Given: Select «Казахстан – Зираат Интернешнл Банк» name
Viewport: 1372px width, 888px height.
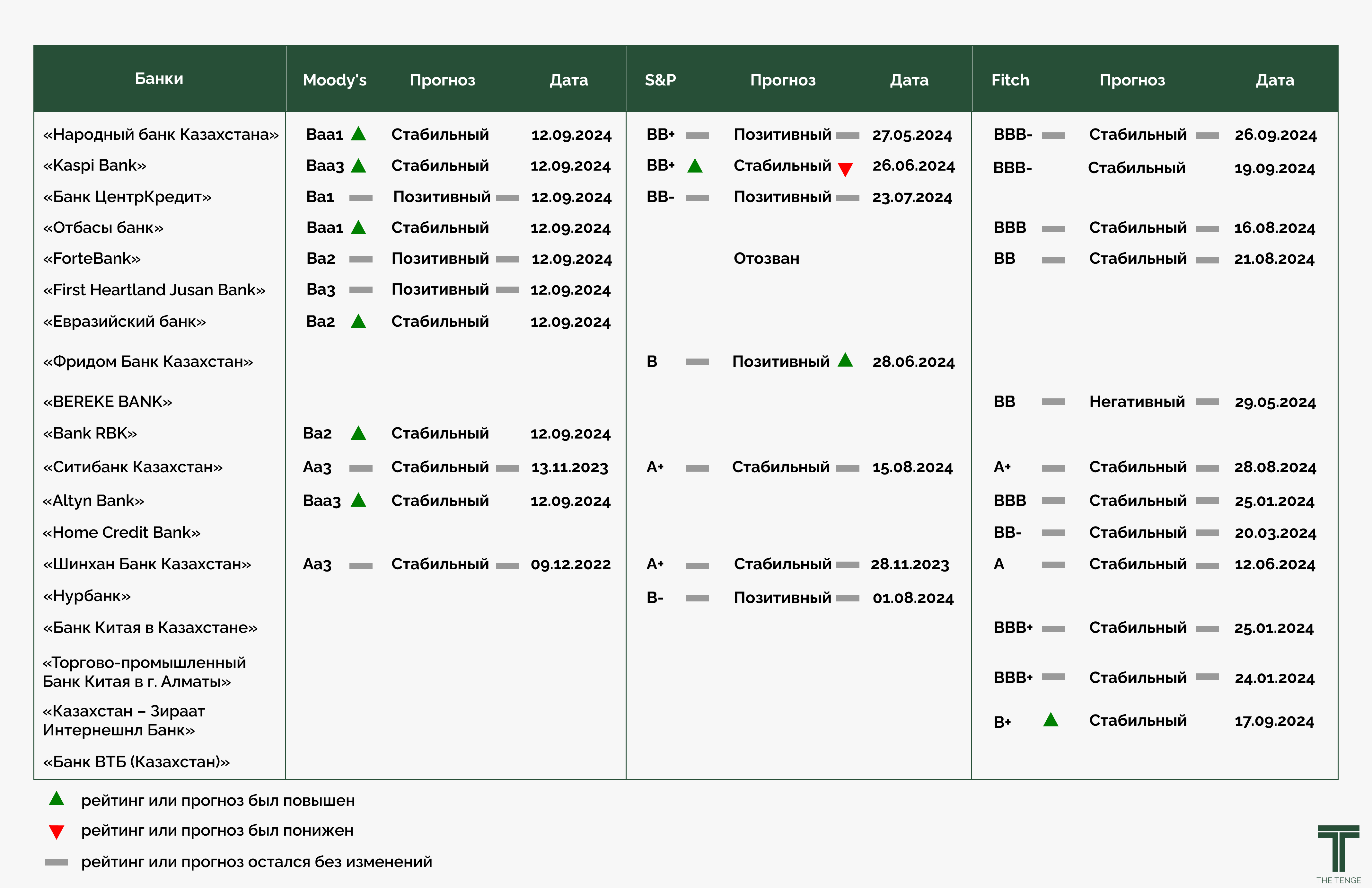Looking at the screenshot, I should [x=124, y=720].
